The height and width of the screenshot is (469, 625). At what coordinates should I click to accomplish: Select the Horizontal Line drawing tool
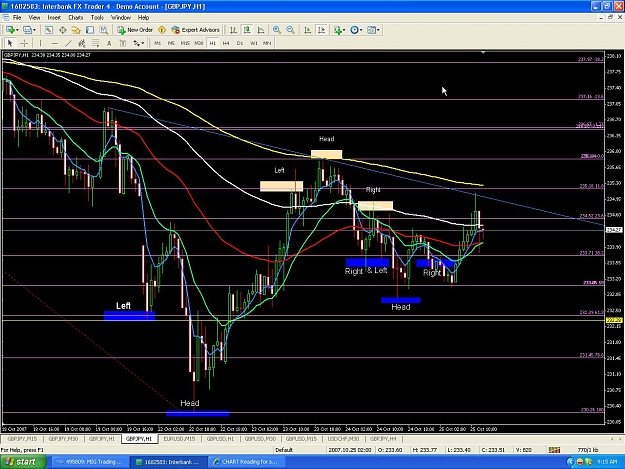point(55,43)
